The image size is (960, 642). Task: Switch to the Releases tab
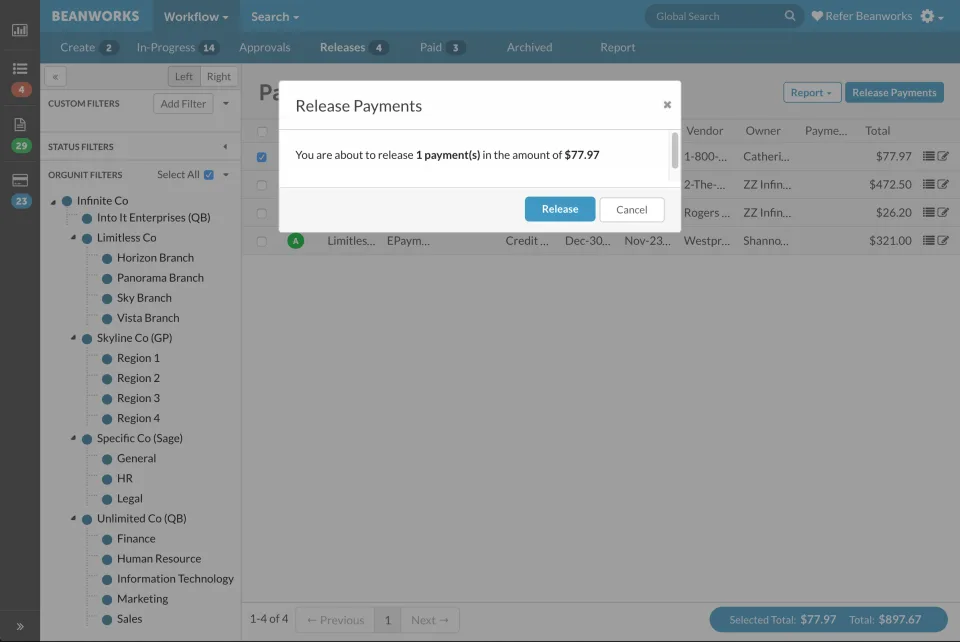[353, 47]
